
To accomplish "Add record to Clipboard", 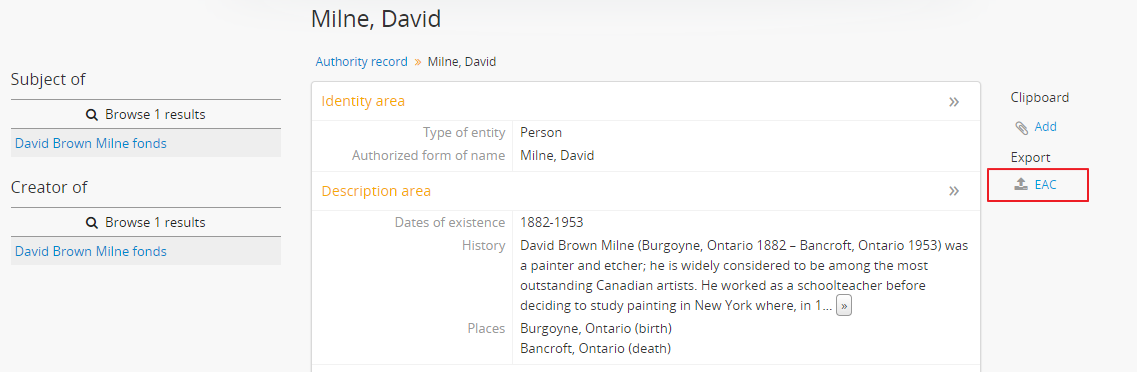I will (x=1045, y=127).
